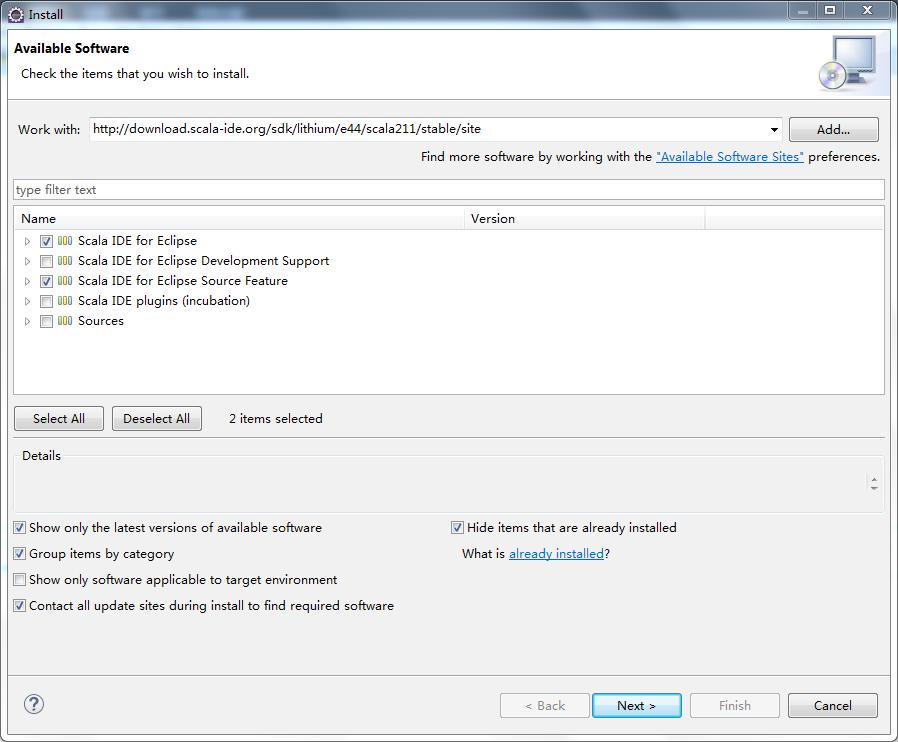The width and height of the screenshot is (898, 742).
Task: Click the help question mark icon
Action: (x=34, y=704)
